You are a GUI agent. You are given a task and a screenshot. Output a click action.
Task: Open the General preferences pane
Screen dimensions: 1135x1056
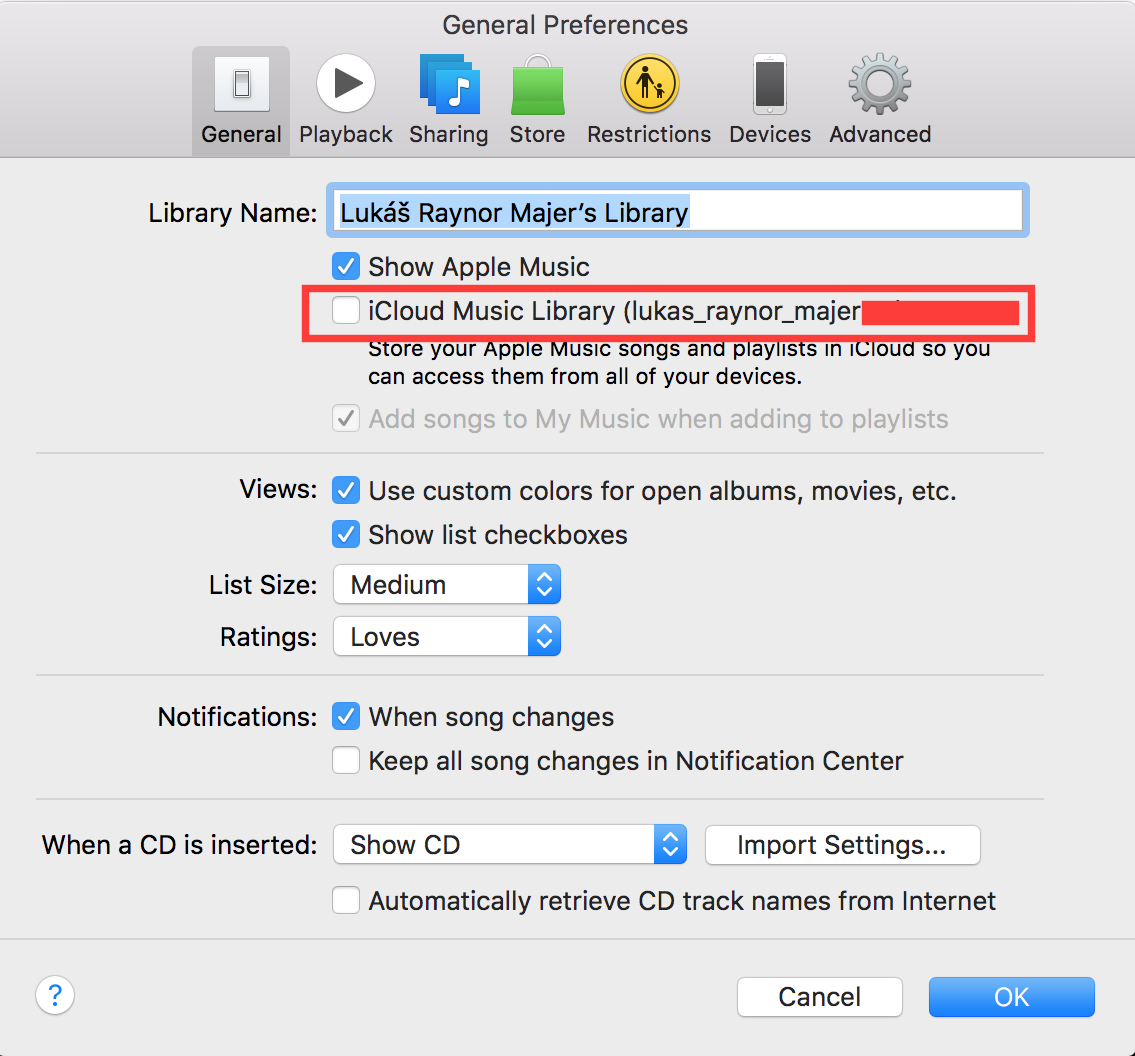(241, 101)
